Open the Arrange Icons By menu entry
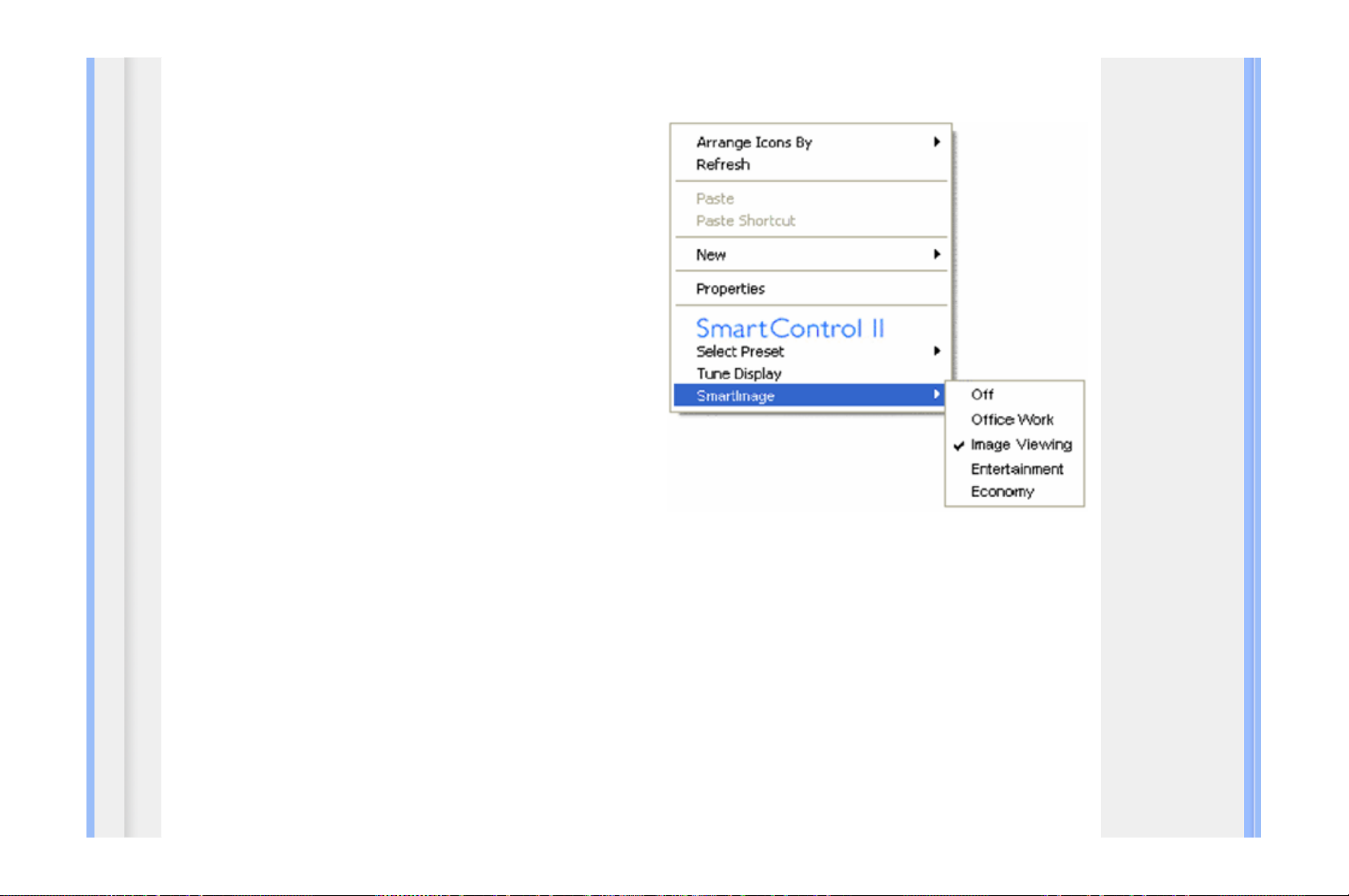Screen dimensions: 1349x896 coord(753,143)
